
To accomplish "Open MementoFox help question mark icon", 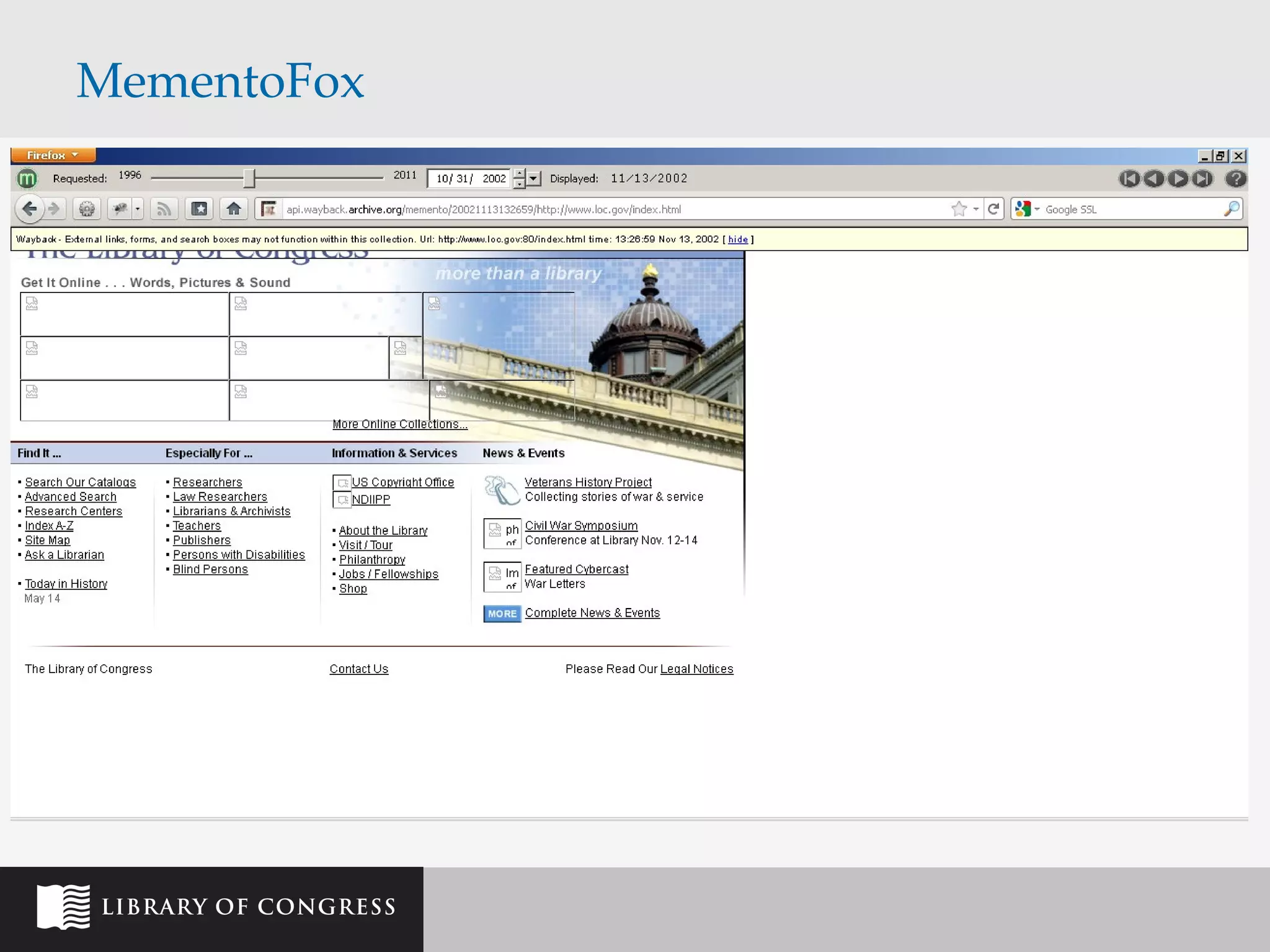I will pos(1236,179).
